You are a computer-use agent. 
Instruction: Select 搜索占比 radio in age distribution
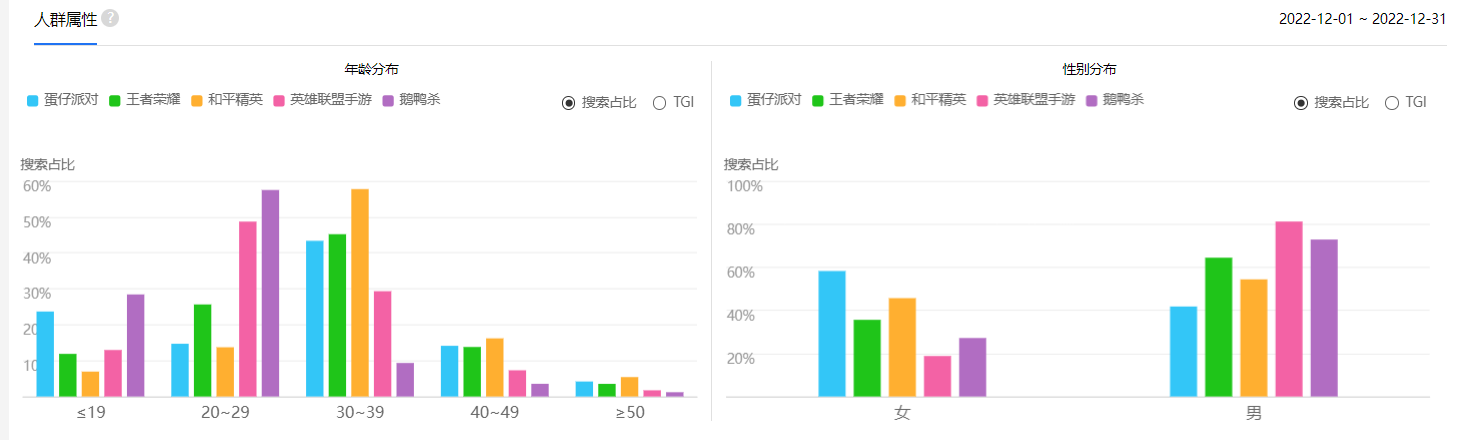point(599,103)
